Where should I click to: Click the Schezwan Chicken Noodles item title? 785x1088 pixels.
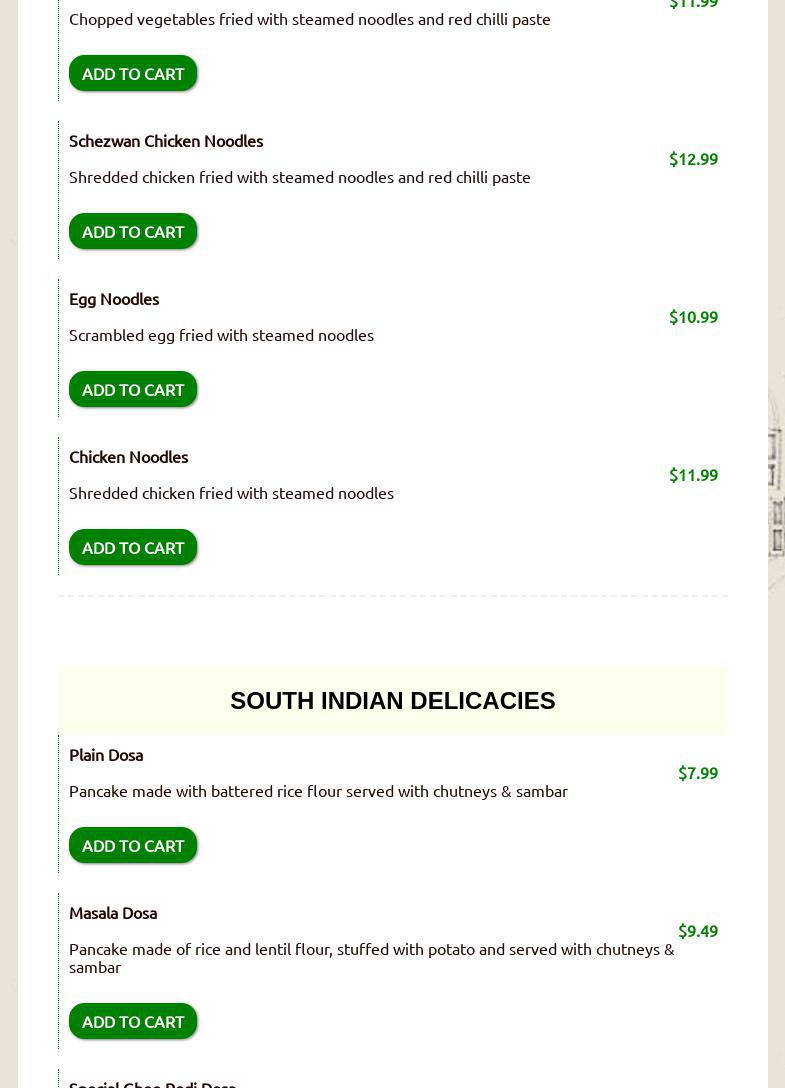[x=166, y=141]
